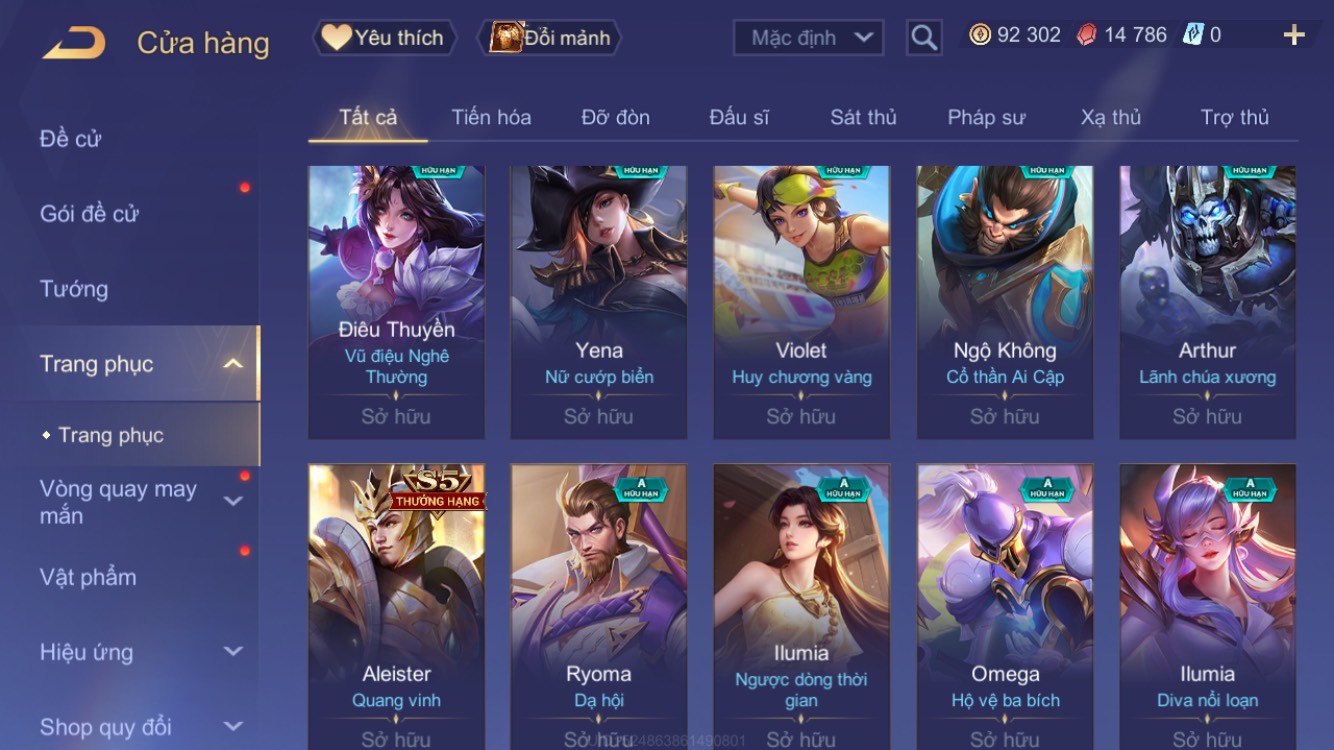Collapse the Trang phục sidebar section
The width and height of the screenshot is (1334, 750).
(x=233, y=364)
